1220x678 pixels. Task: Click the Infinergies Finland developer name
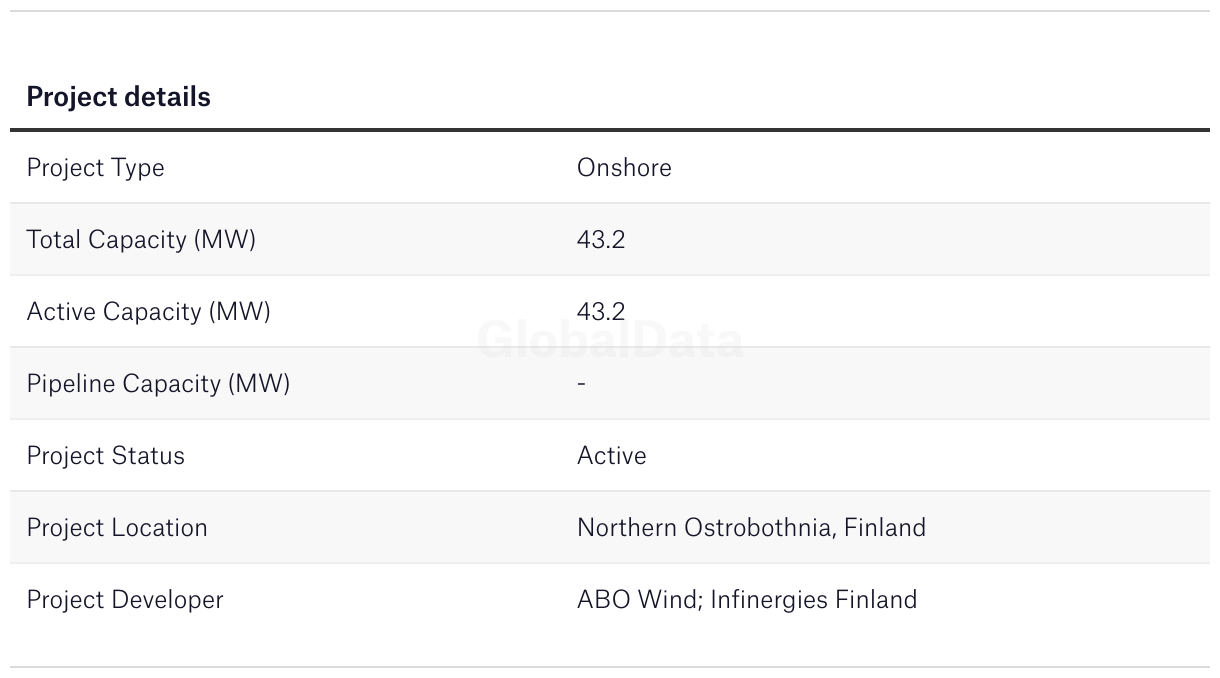click(814, 600)
